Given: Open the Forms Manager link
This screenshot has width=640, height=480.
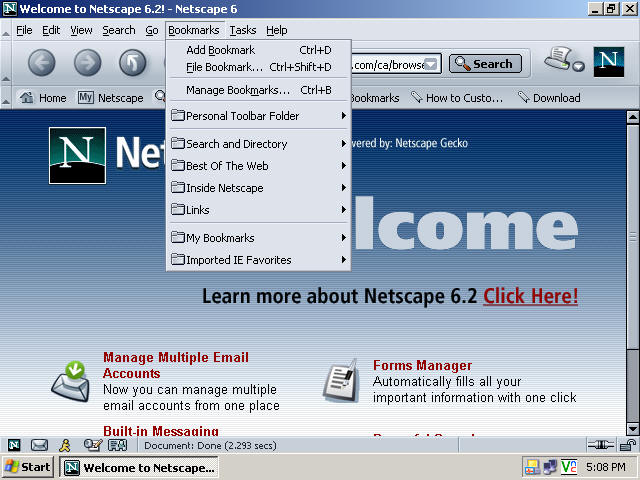Looking at the screenshot, I should coord(422,365).
